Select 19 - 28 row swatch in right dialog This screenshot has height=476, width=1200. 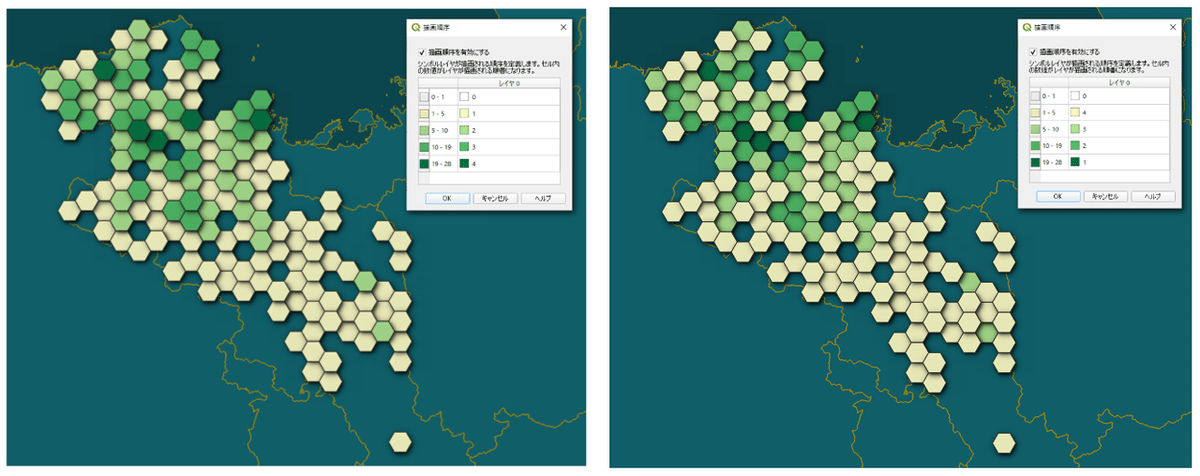coord(1035,162)
